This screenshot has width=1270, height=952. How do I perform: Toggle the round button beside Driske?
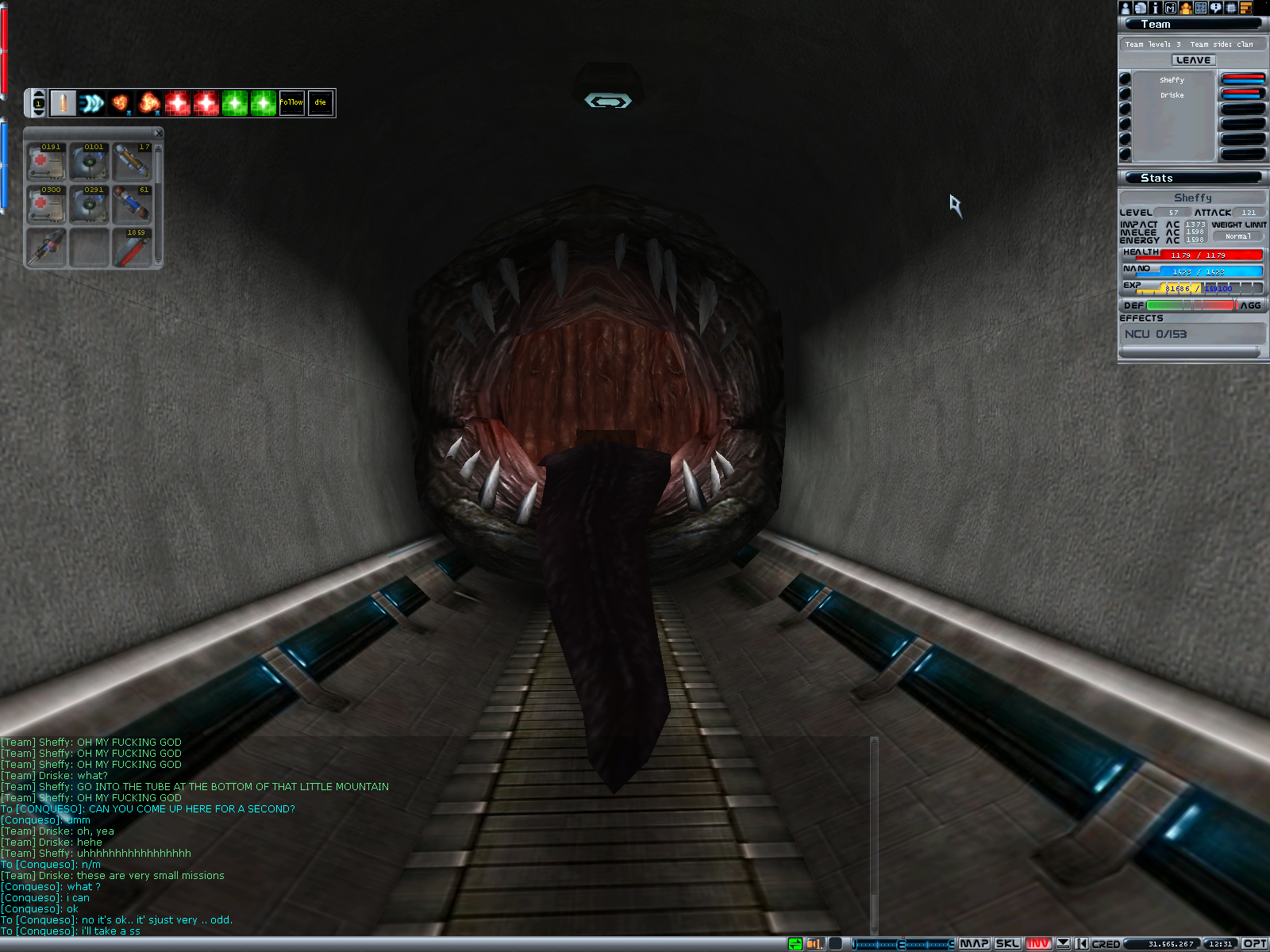(x=1125, y=94)
